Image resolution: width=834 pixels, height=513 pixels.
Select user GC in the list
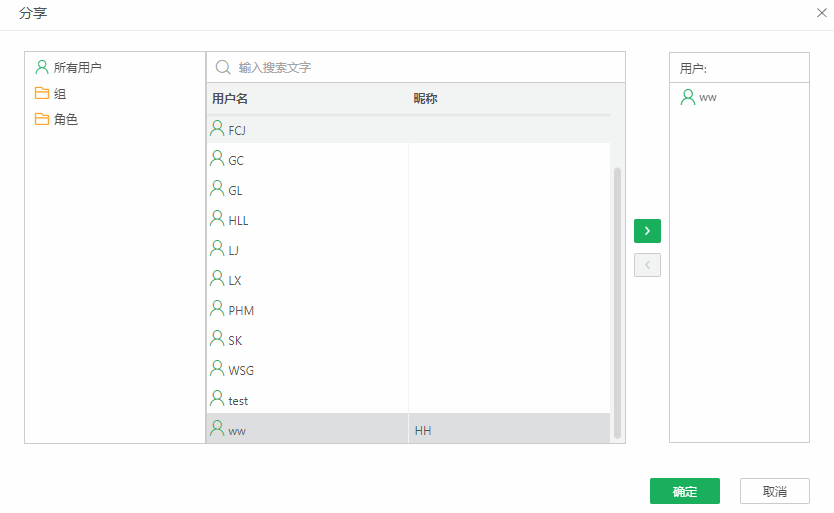[x=408, y=160]
